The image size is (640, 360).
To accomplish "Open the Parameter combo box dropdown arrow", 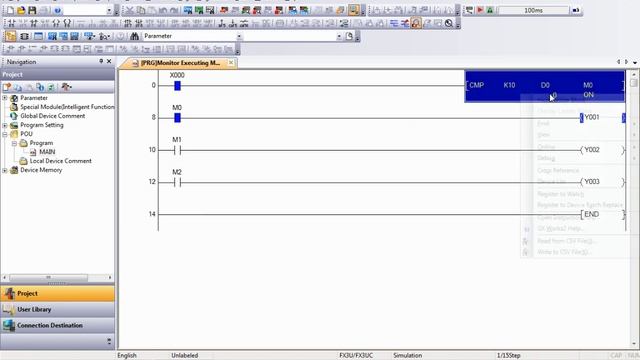I will coord(239,36).
